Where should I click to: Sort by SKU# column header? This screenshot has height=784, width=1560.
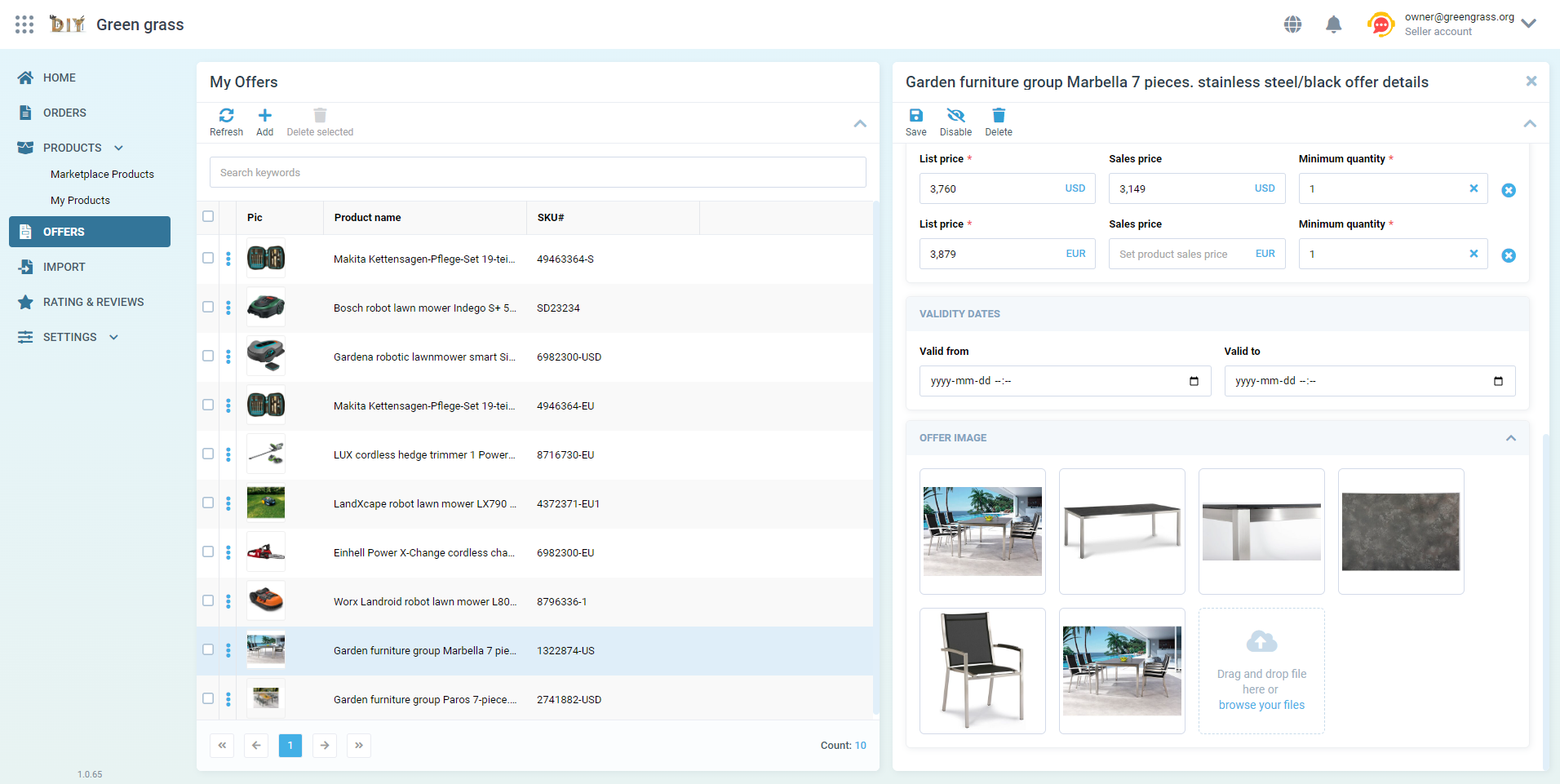point(551,217)
